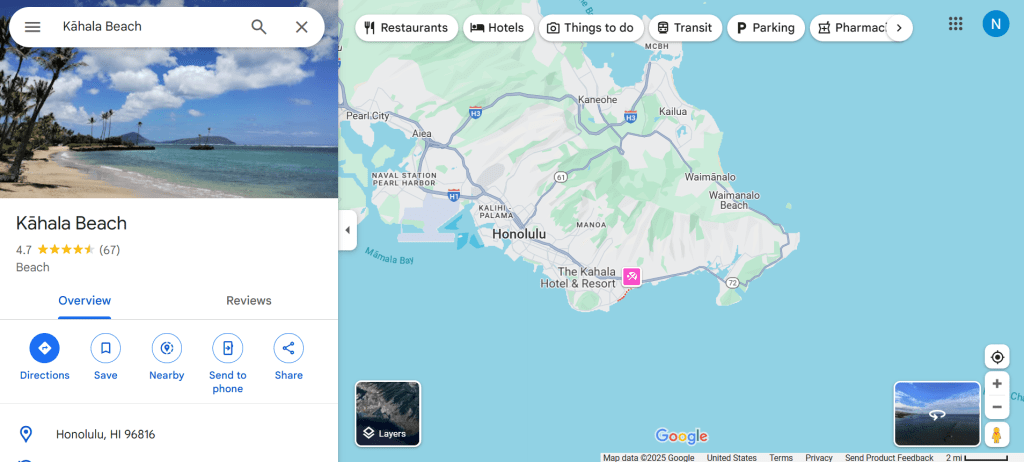The image size is (1024, 462).
Task: Open Google apps grid
Action: click(x=955, y=24)
